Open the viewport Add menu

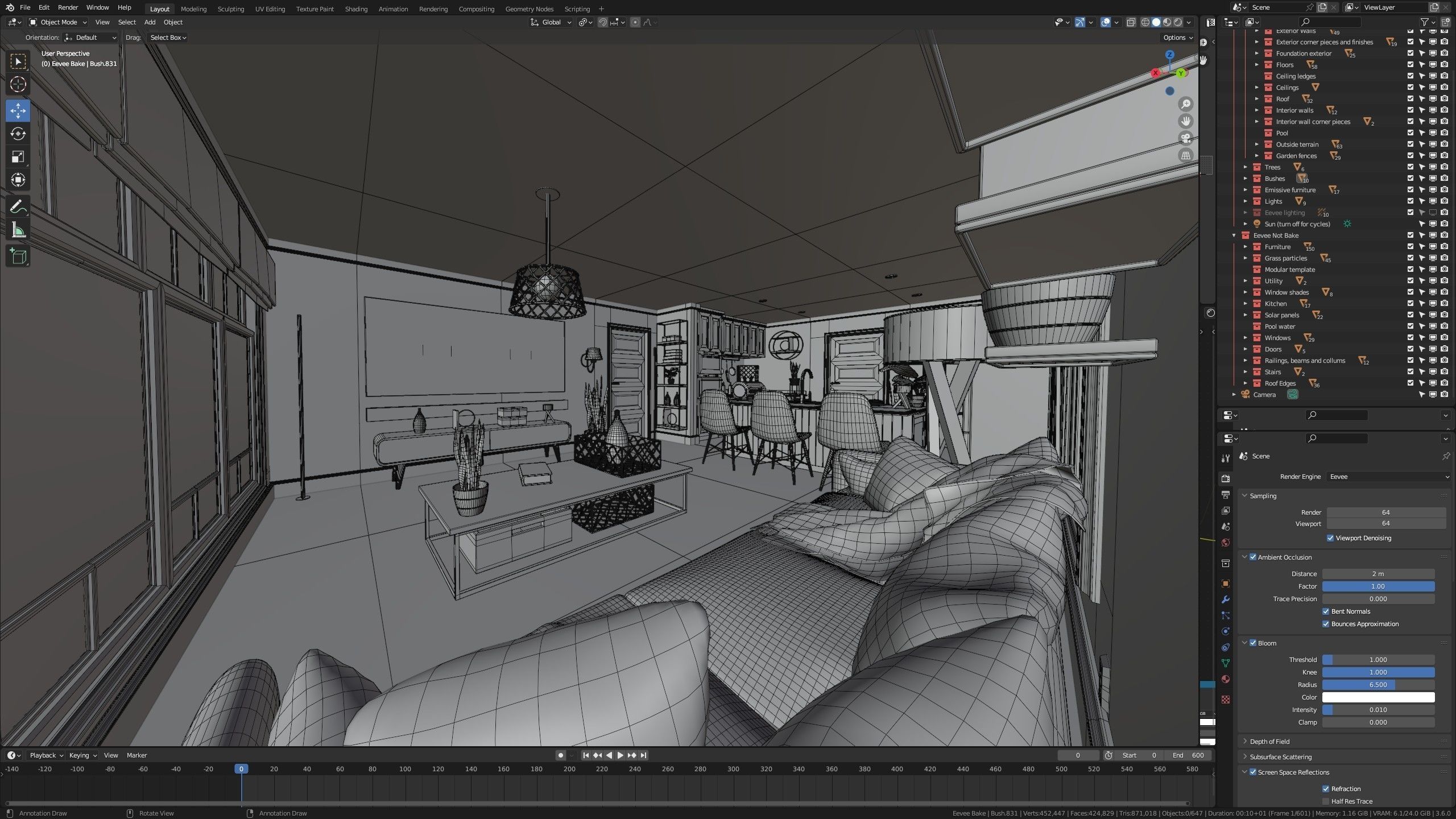click(x=150, y=22)
